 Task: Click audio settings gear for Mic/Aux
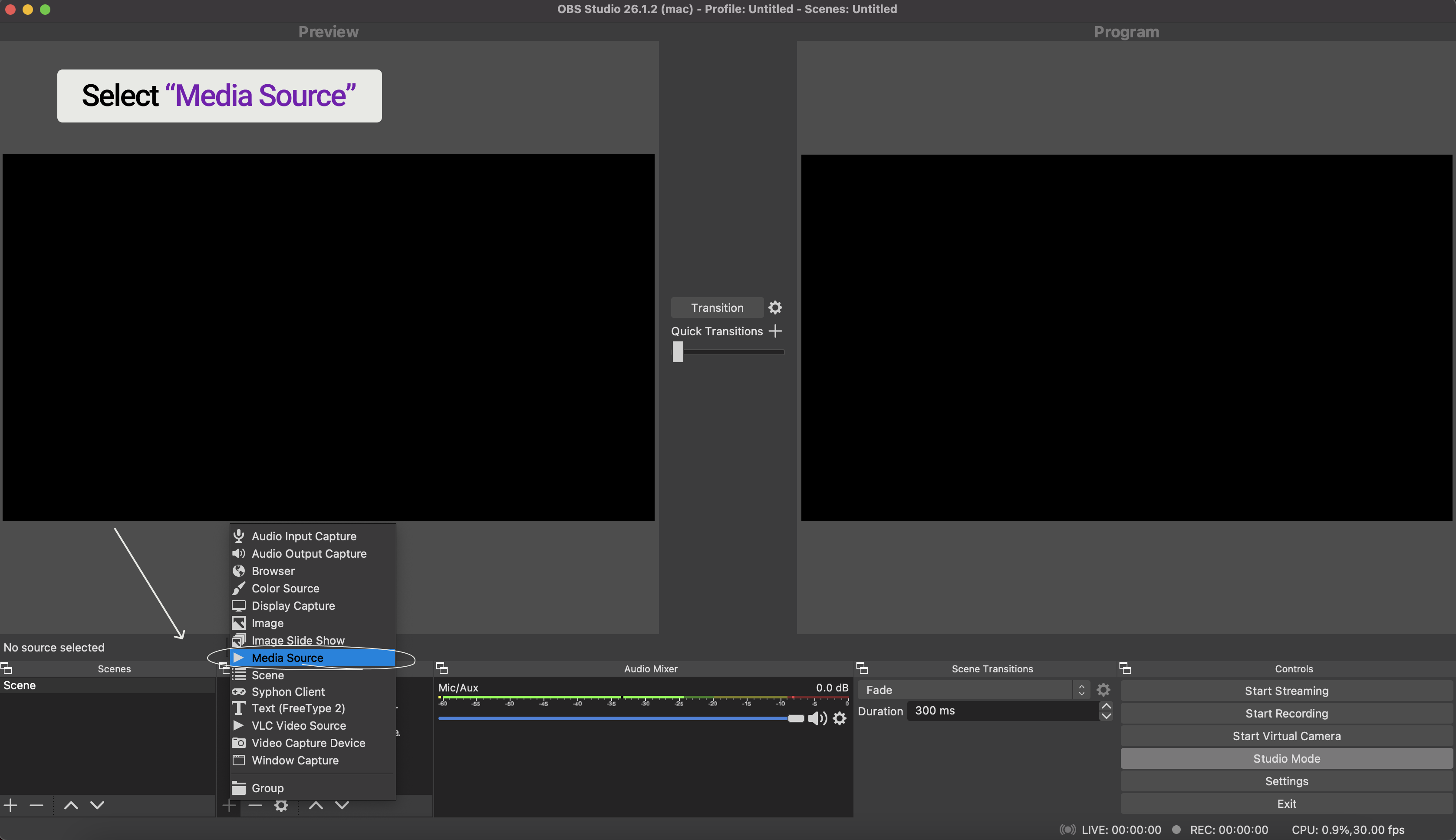coord(840,717)
